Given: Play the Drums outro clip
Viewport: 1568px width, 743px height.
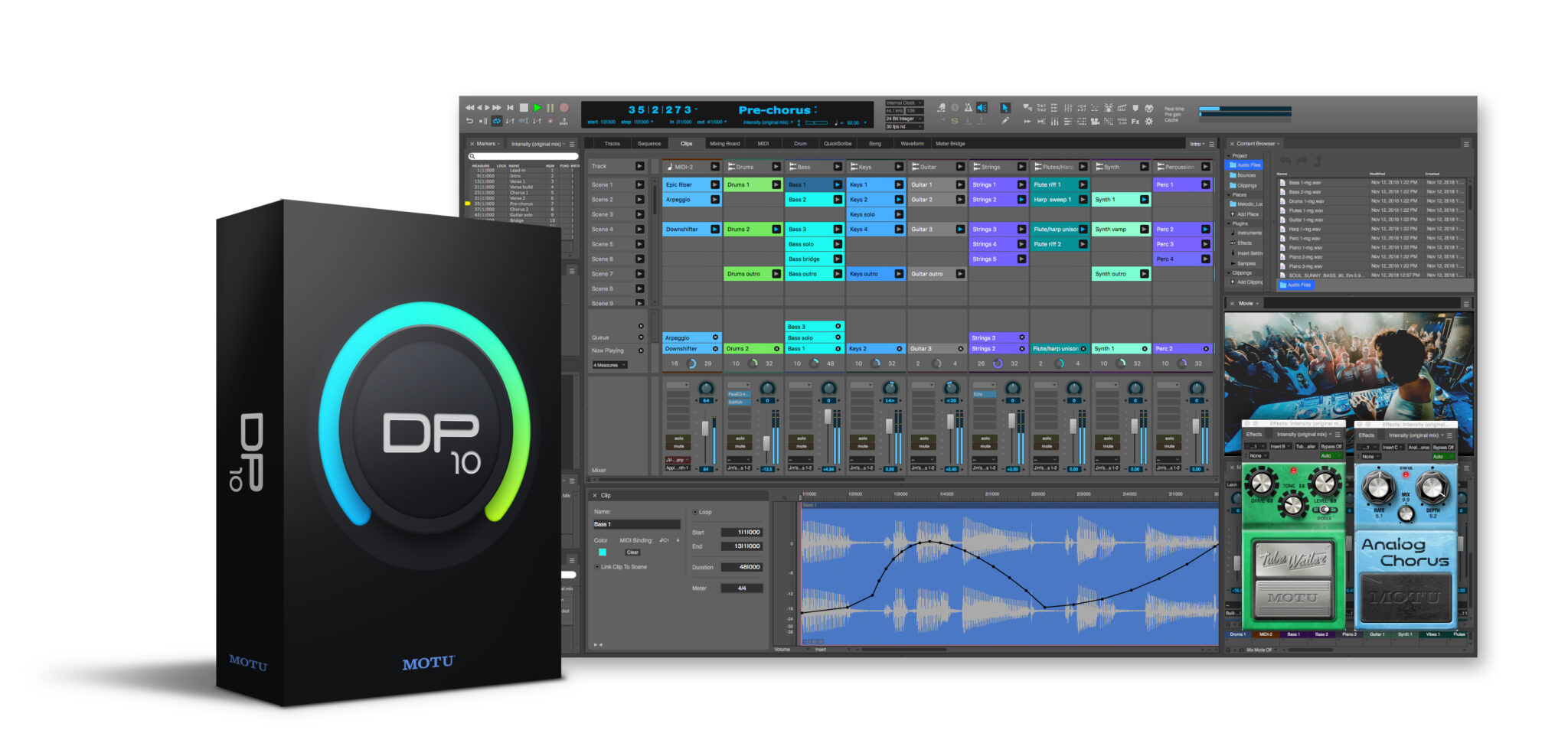Looking at the screenshot, I should coord(776,274).
